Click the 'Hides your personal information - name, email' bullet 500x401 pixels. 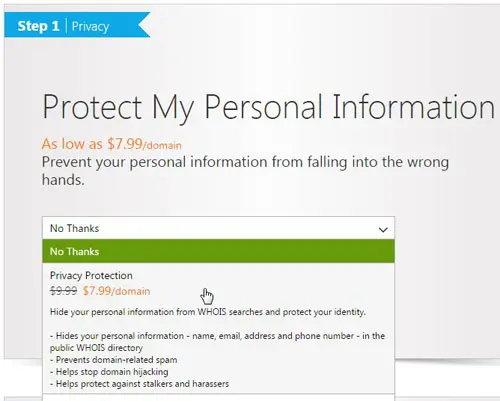(217, 336)
